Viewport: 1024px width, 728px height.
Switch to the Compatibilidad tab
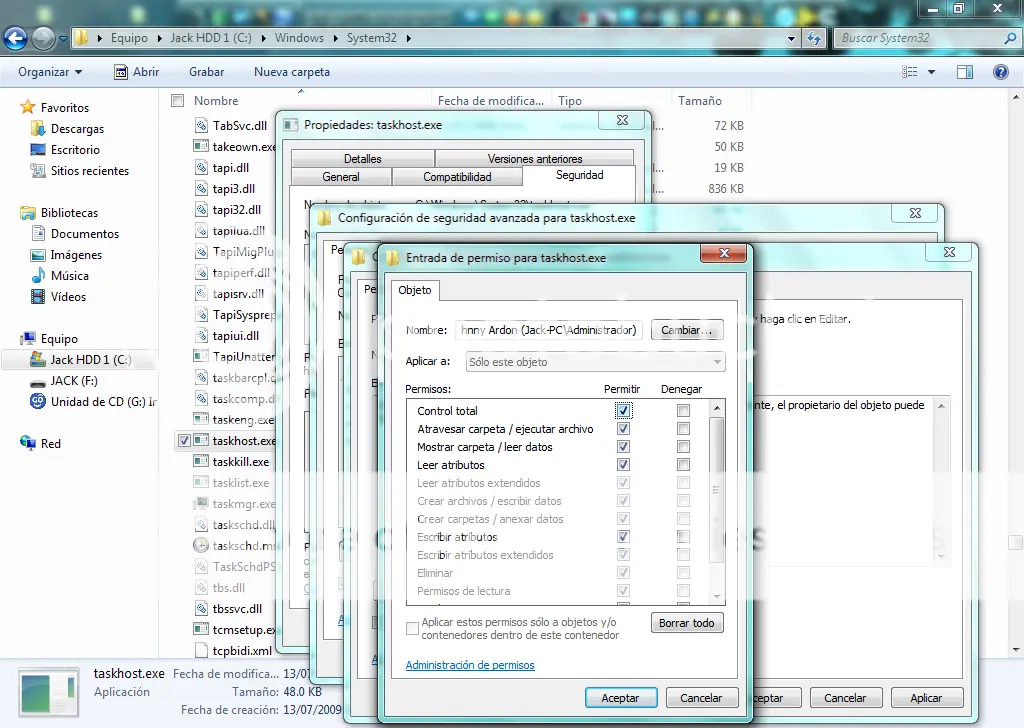[457, 177]
